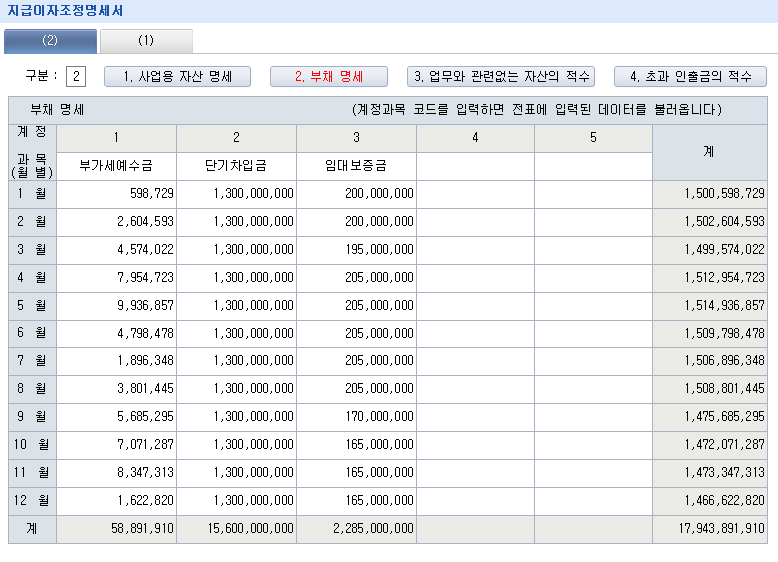The height and width of the screenshot is (562, 778).
Task: Select 2. 부채 명세 button
Action: click(328, 77)
